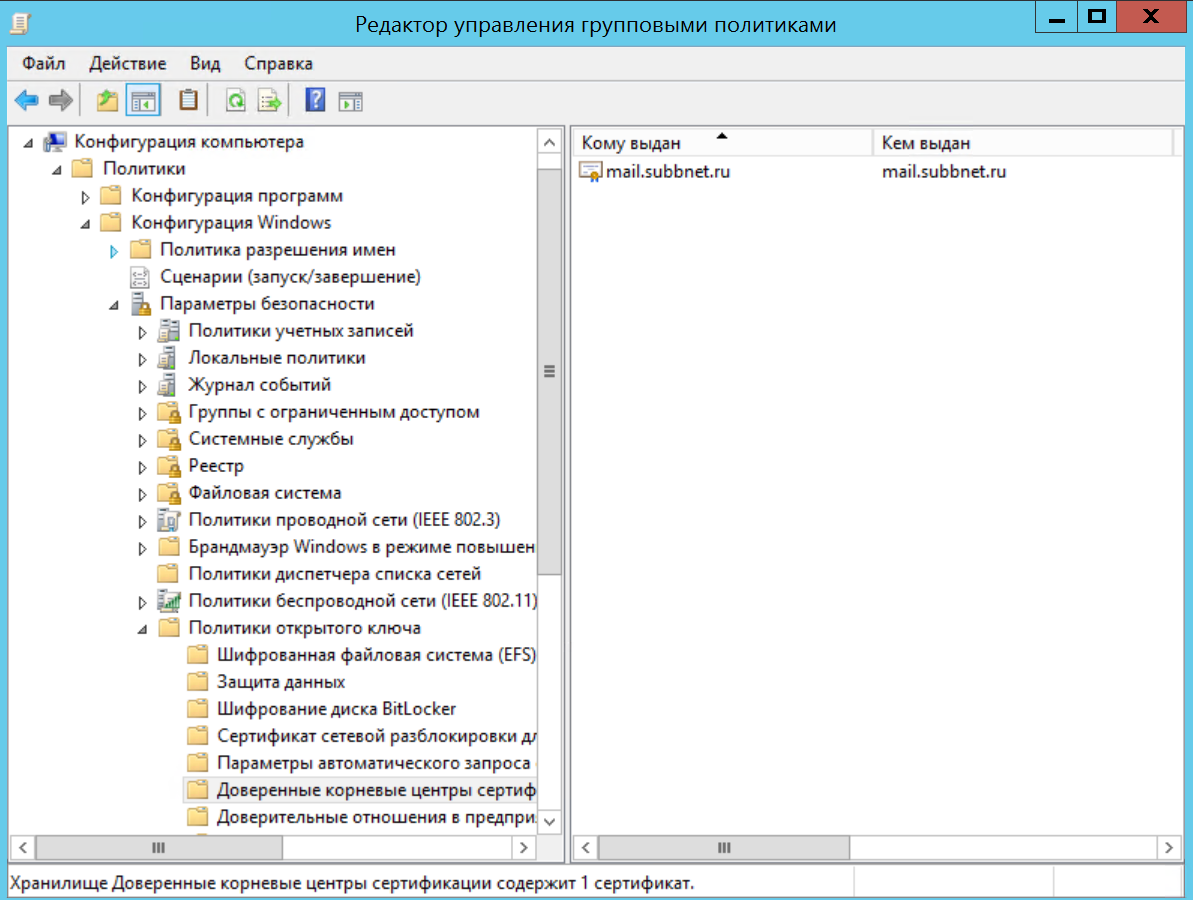Click the Paste clipboard toolbar icon
1193x900 pixels.
point(188,100)
